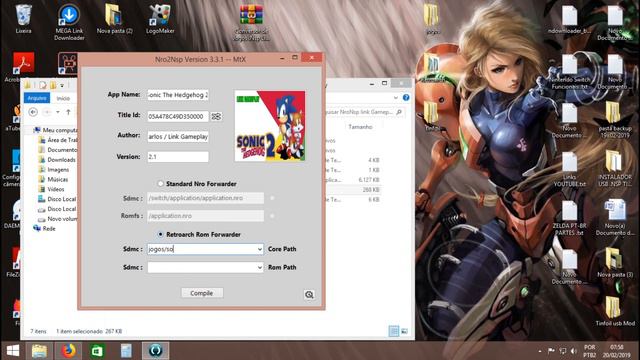Open Explorer quick access toolbar dropdown

[x=62, y=85]
